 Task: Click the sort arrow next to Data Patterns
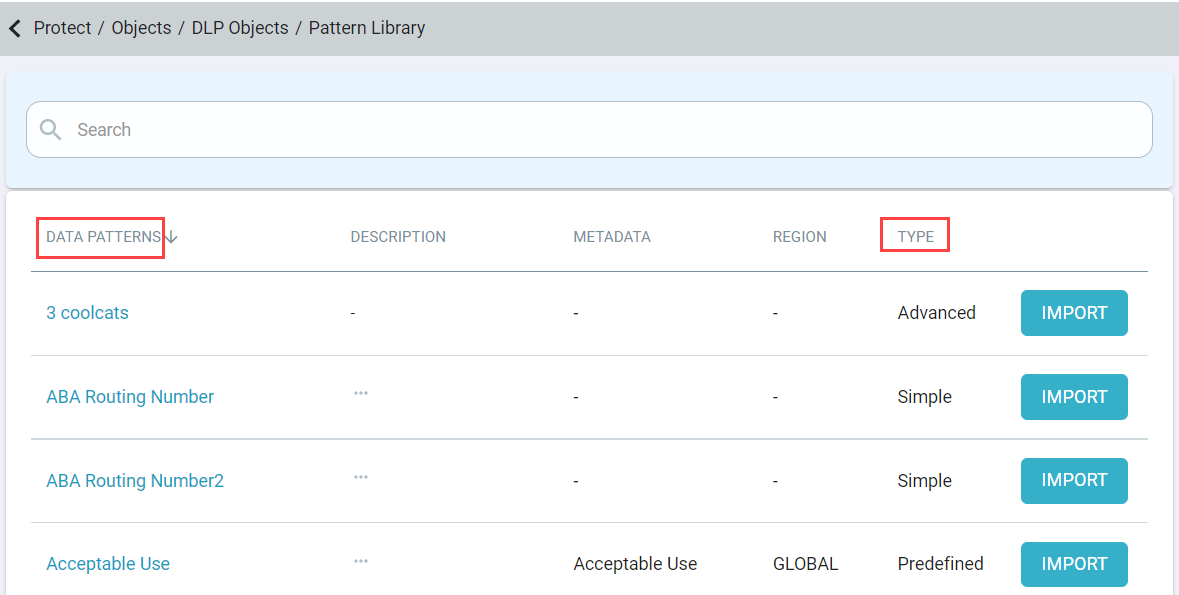pyautogui.click(x=171, y=237)
